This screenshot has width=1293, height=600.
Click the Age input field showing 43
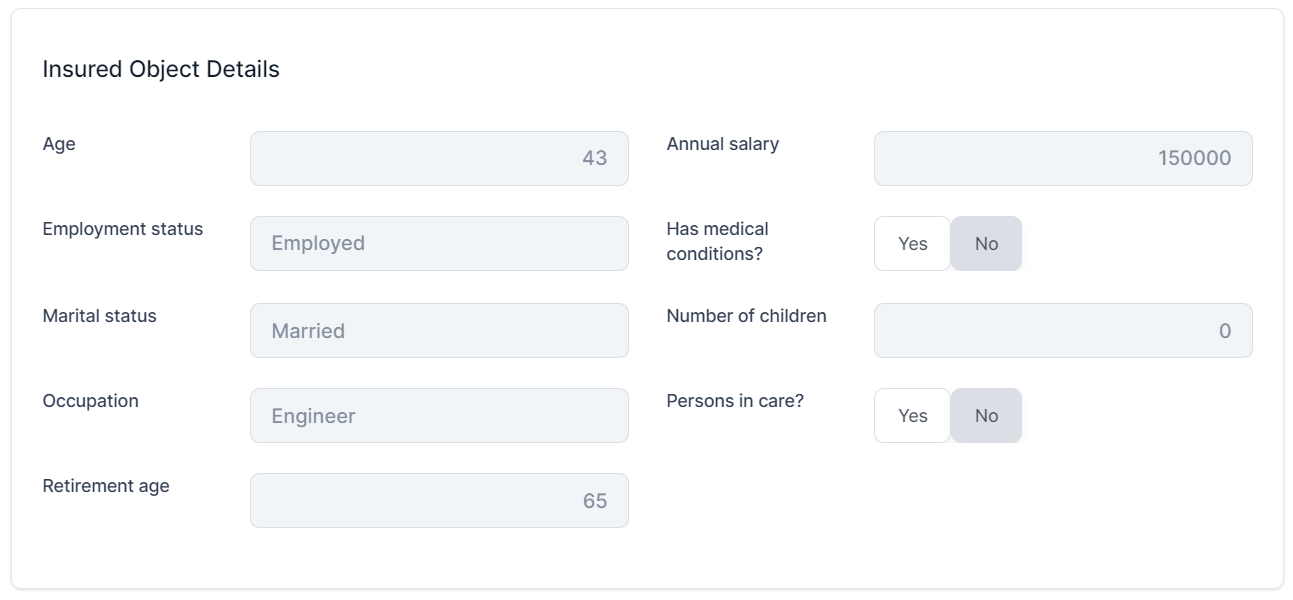coord(439,158)
